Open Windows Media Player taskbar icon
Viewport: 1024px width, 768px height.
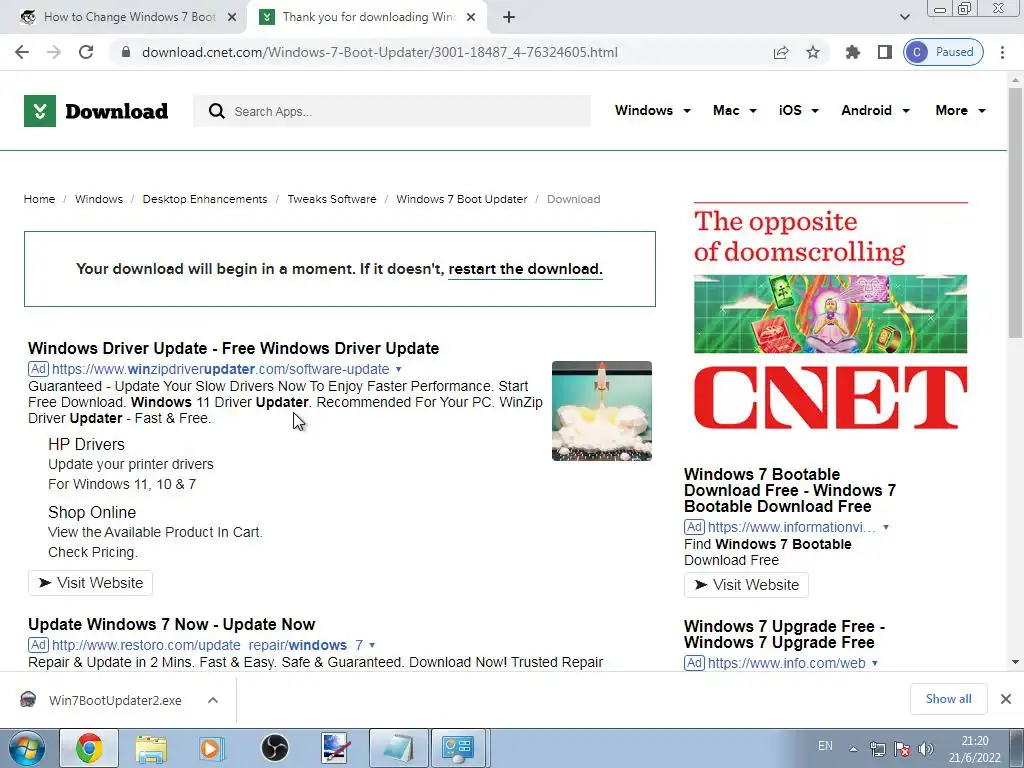tap(212, 748)
